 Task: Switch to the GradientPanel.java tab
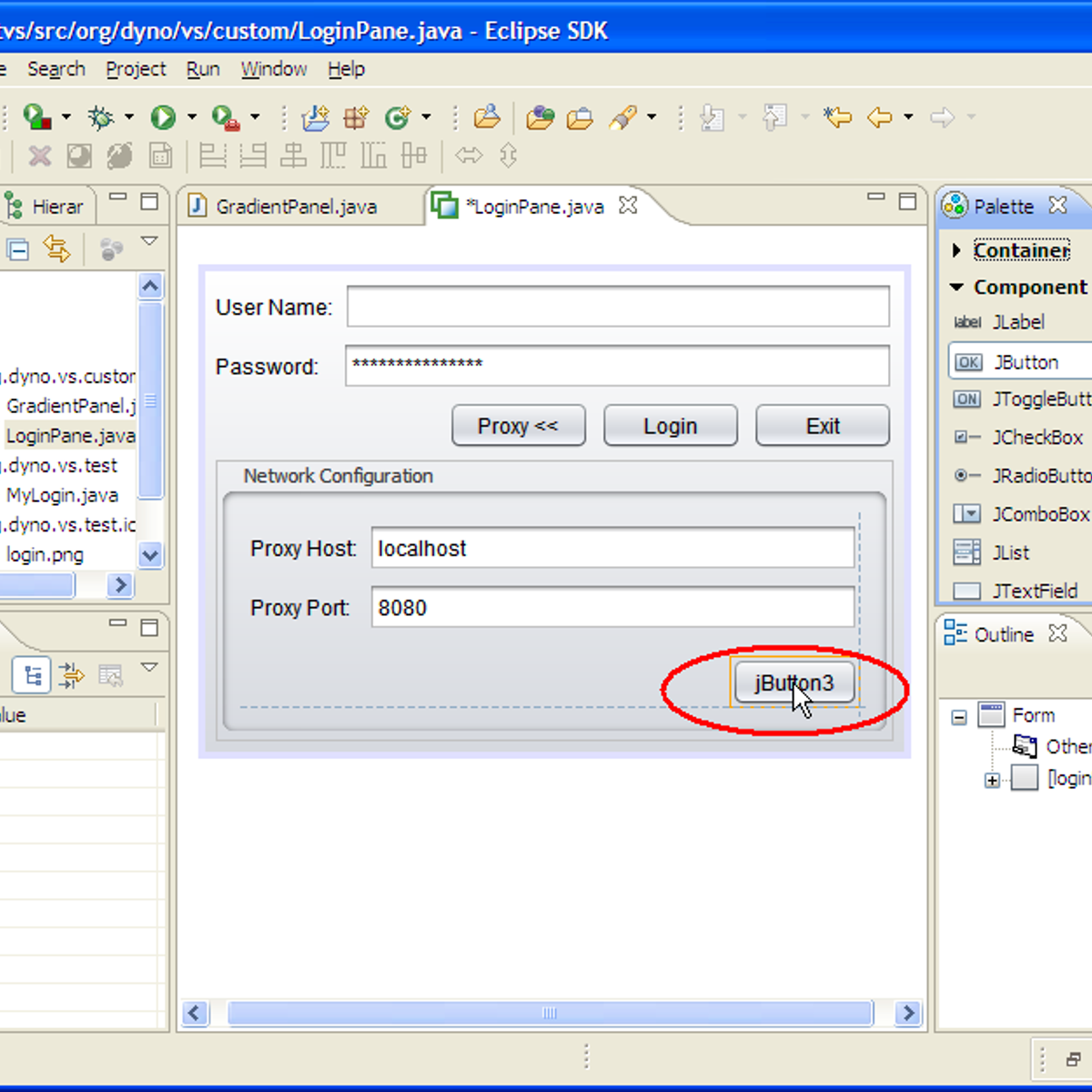296,207
